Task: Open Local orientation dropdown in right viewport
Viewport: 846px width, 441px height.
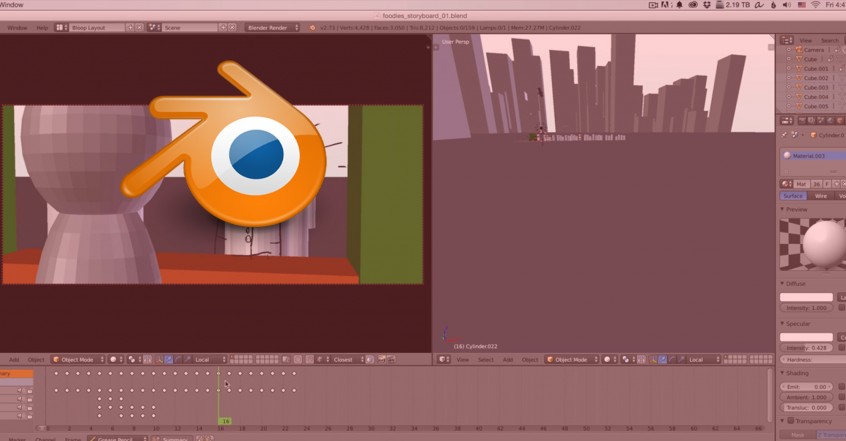Action: pyautogui.click(x=707, y=359)
